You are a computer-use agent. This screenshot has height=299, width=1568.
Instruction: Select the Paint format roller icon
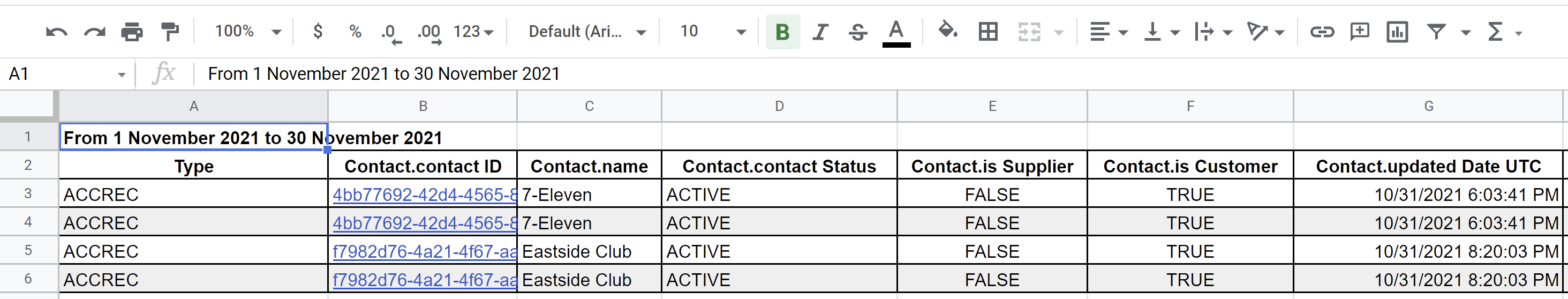[170, 32]
